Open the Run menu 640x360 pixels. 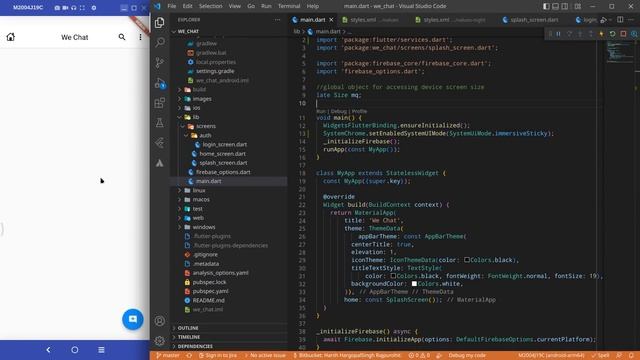[266, 6]
